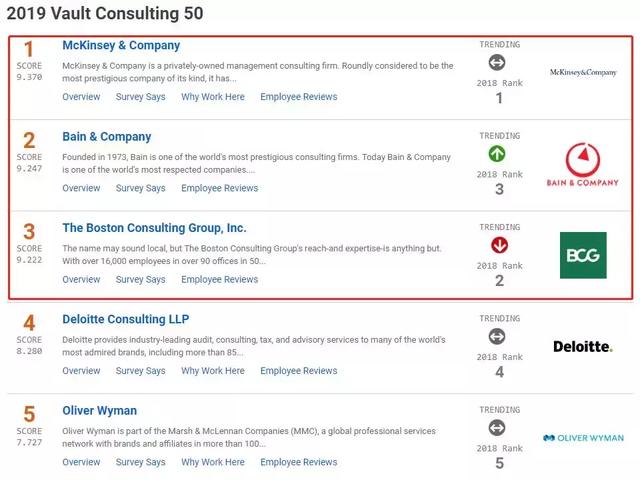Click Oliver Wyman's gray trending icon
Screen dimensions: 640x480
tap(497, 428)
